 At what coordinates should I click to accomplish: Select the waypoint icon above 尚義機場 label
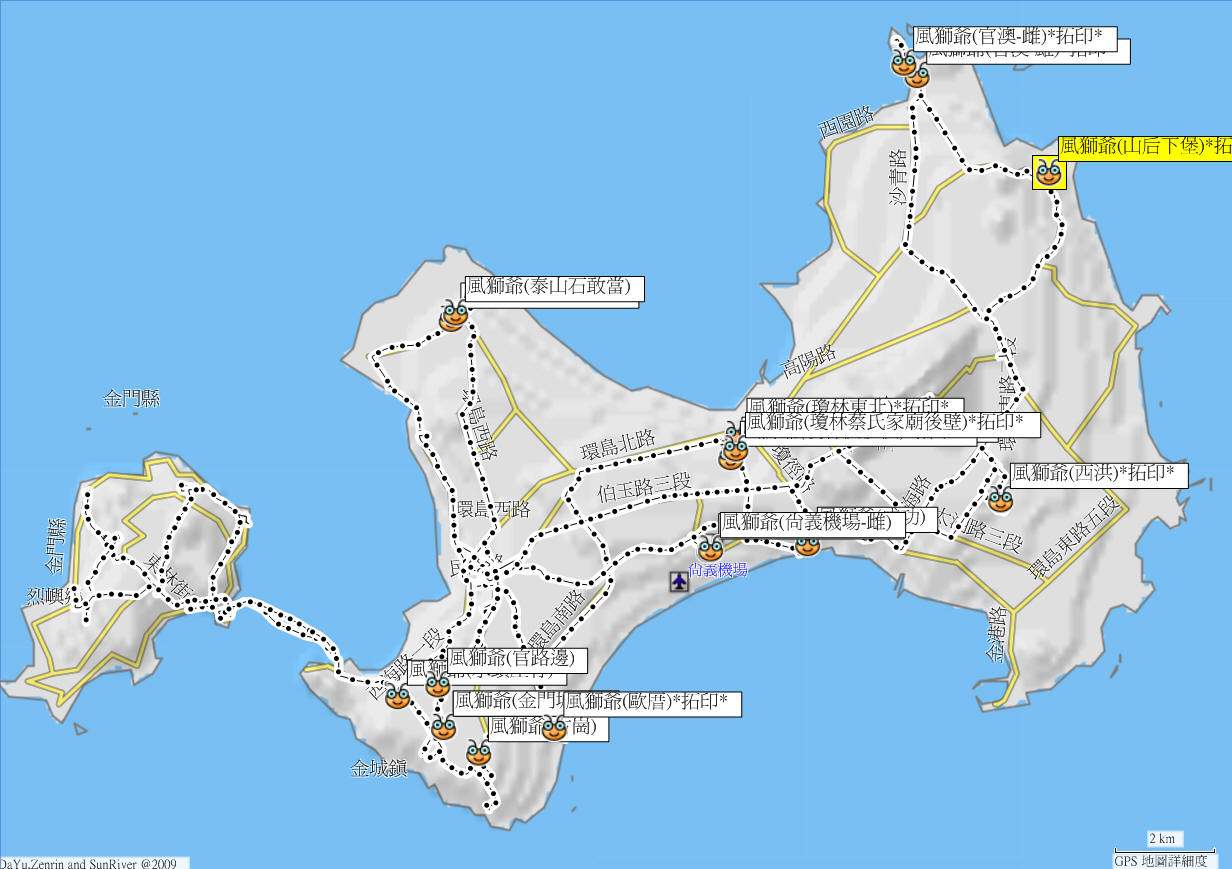[x=710, y=548]
